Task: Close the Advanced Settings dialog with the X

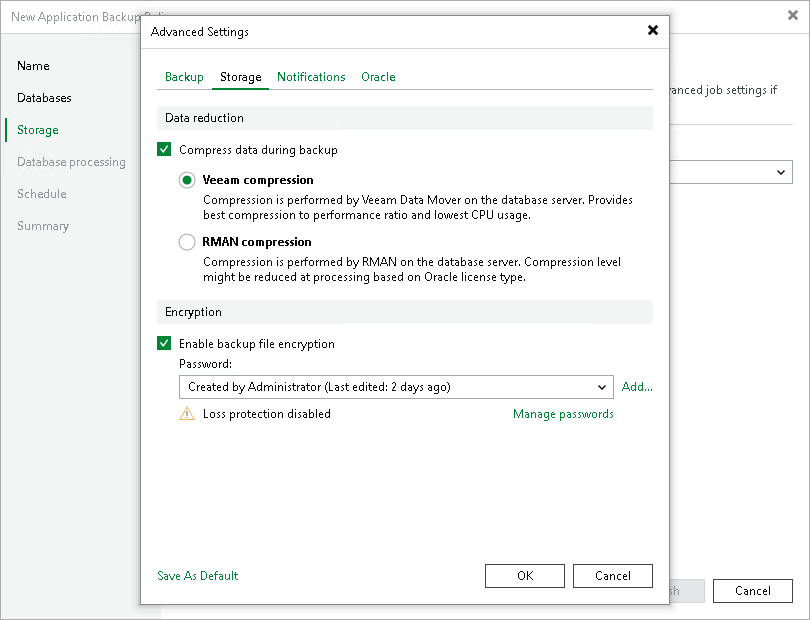Action: tap(653, 30)
